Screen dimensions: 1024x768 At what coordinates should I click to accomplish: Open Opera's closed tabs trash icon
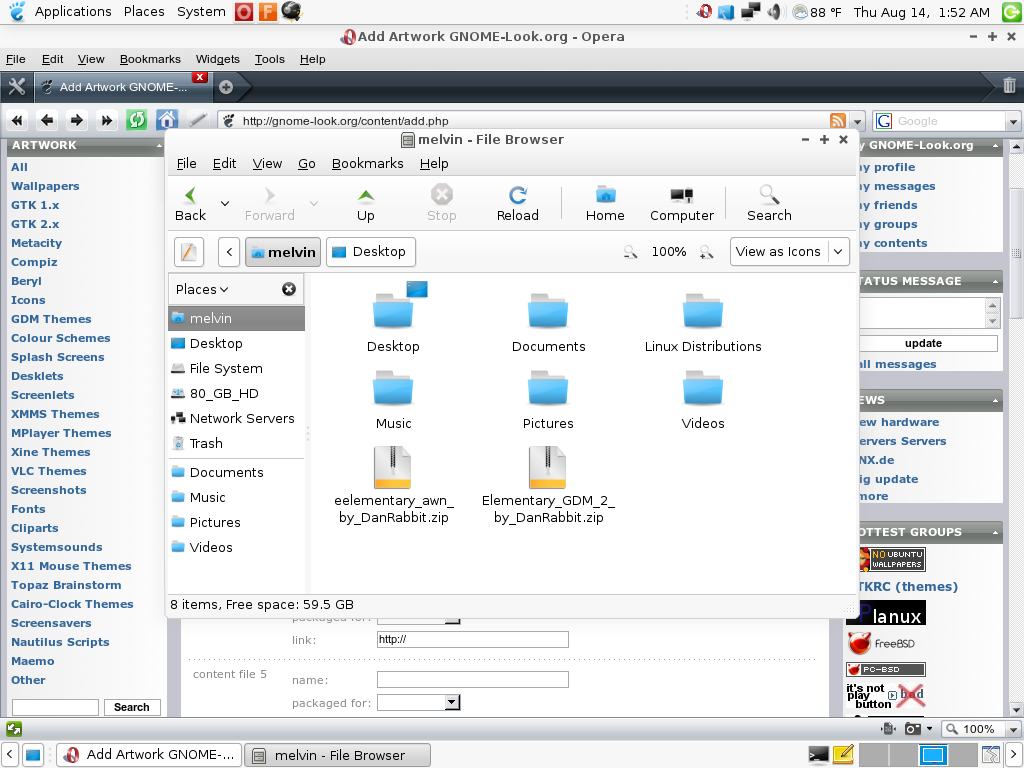coord(1009,86)
